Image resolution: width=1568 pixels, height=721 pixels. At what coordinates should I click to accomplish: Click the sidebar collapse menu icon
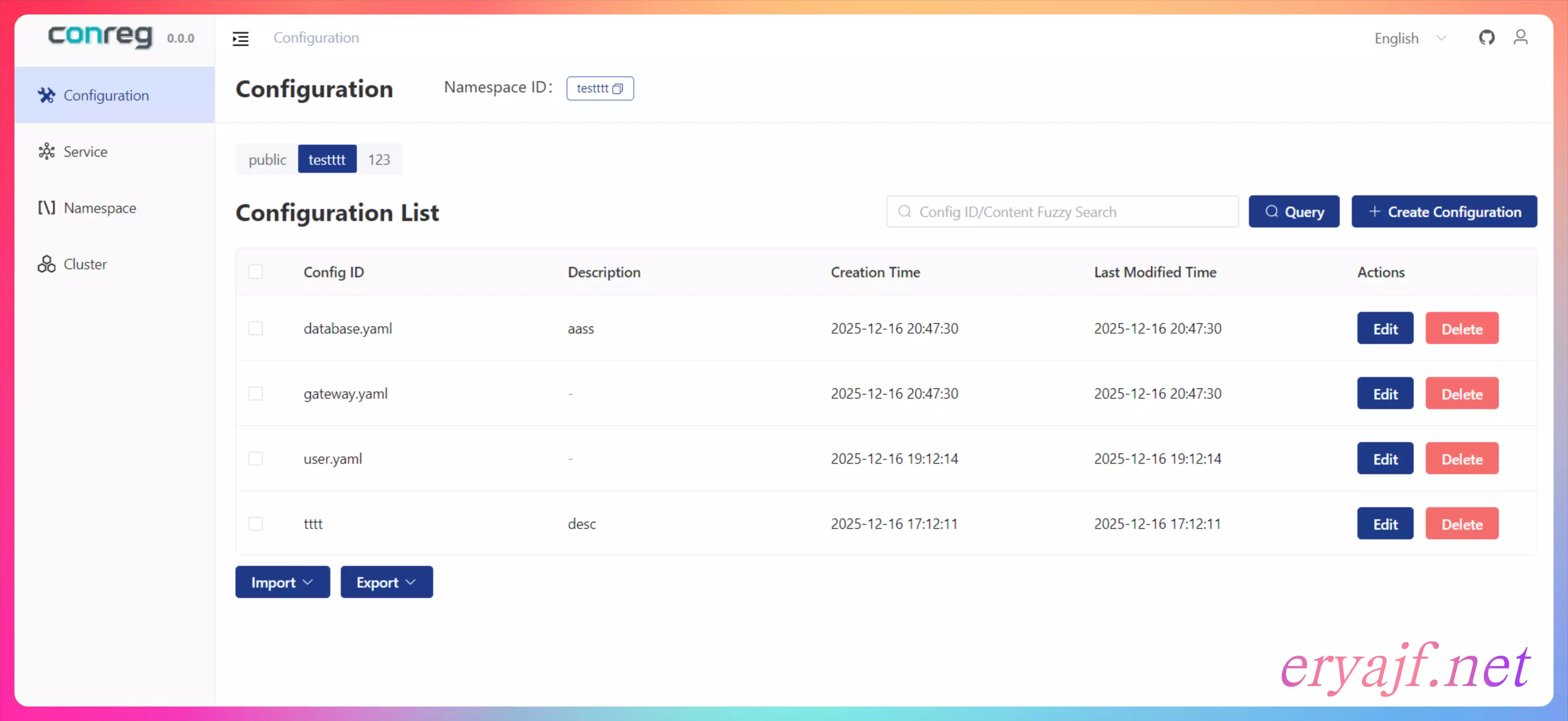(x=240, y=38)
